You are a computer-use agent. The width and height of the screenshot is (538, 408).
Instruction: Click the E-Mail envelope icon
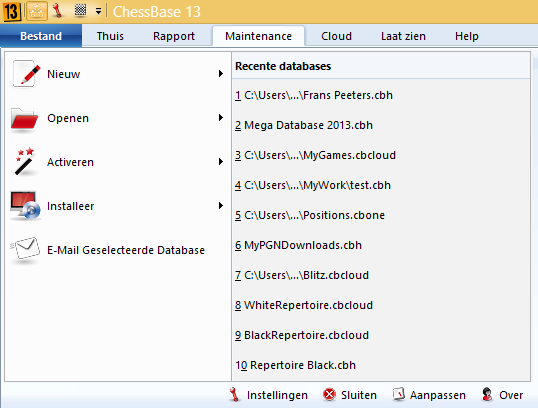click(25, 249)
